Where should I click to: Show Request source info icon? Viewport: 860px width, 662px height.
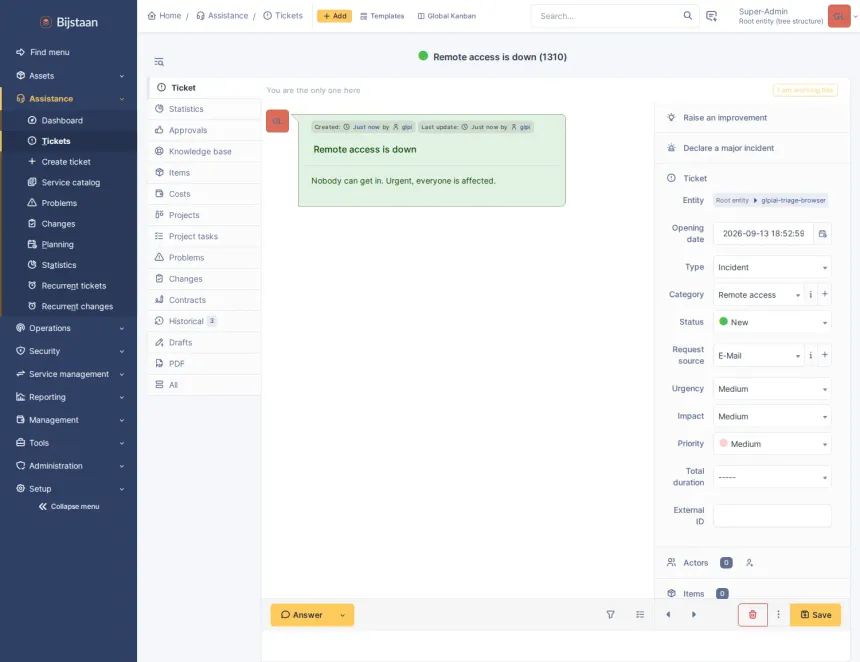[x=811, y=355]
